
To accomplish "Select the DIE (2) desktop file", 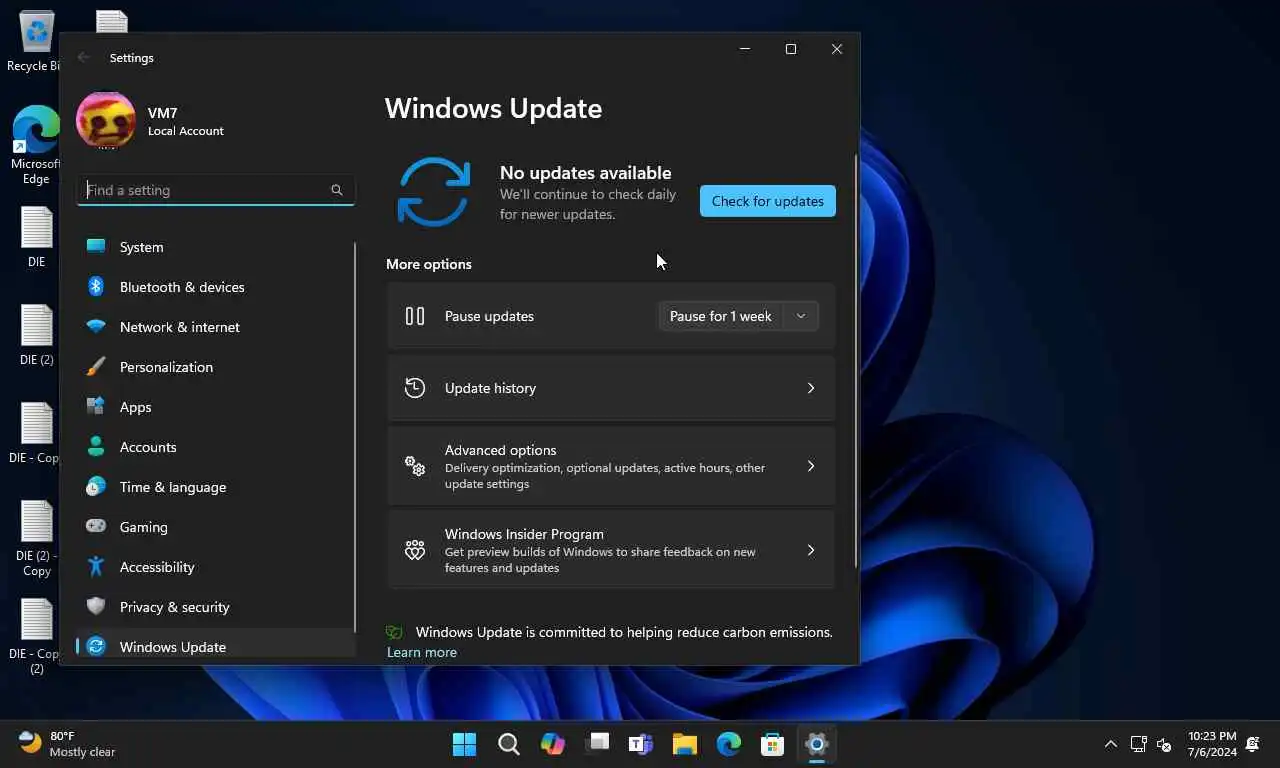I will click(36, 335).
